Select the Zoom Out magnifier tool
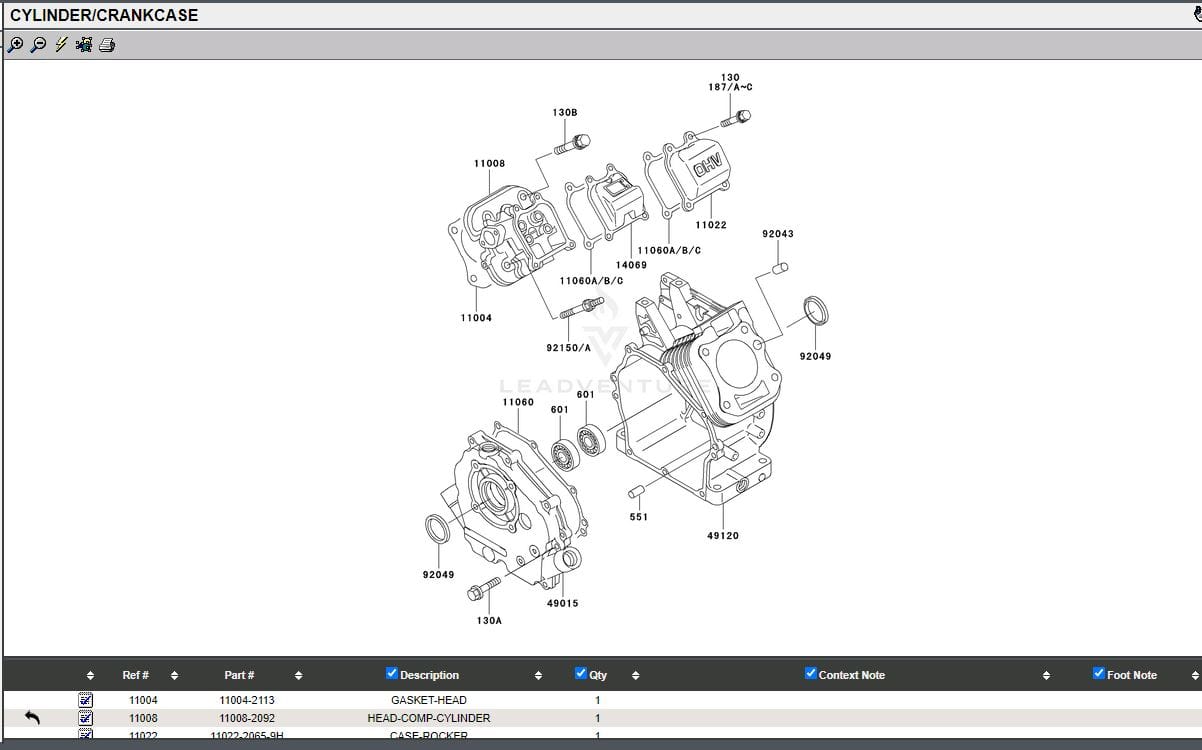 tap(37, 44)
